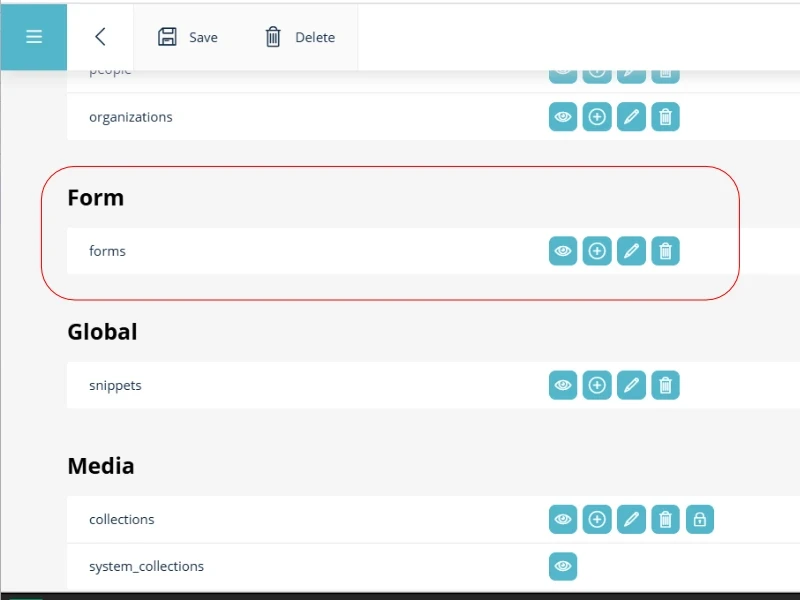Click the Delete button in toolbar
800x600 pixels.
pyautogui.click(x=300, y=37)
